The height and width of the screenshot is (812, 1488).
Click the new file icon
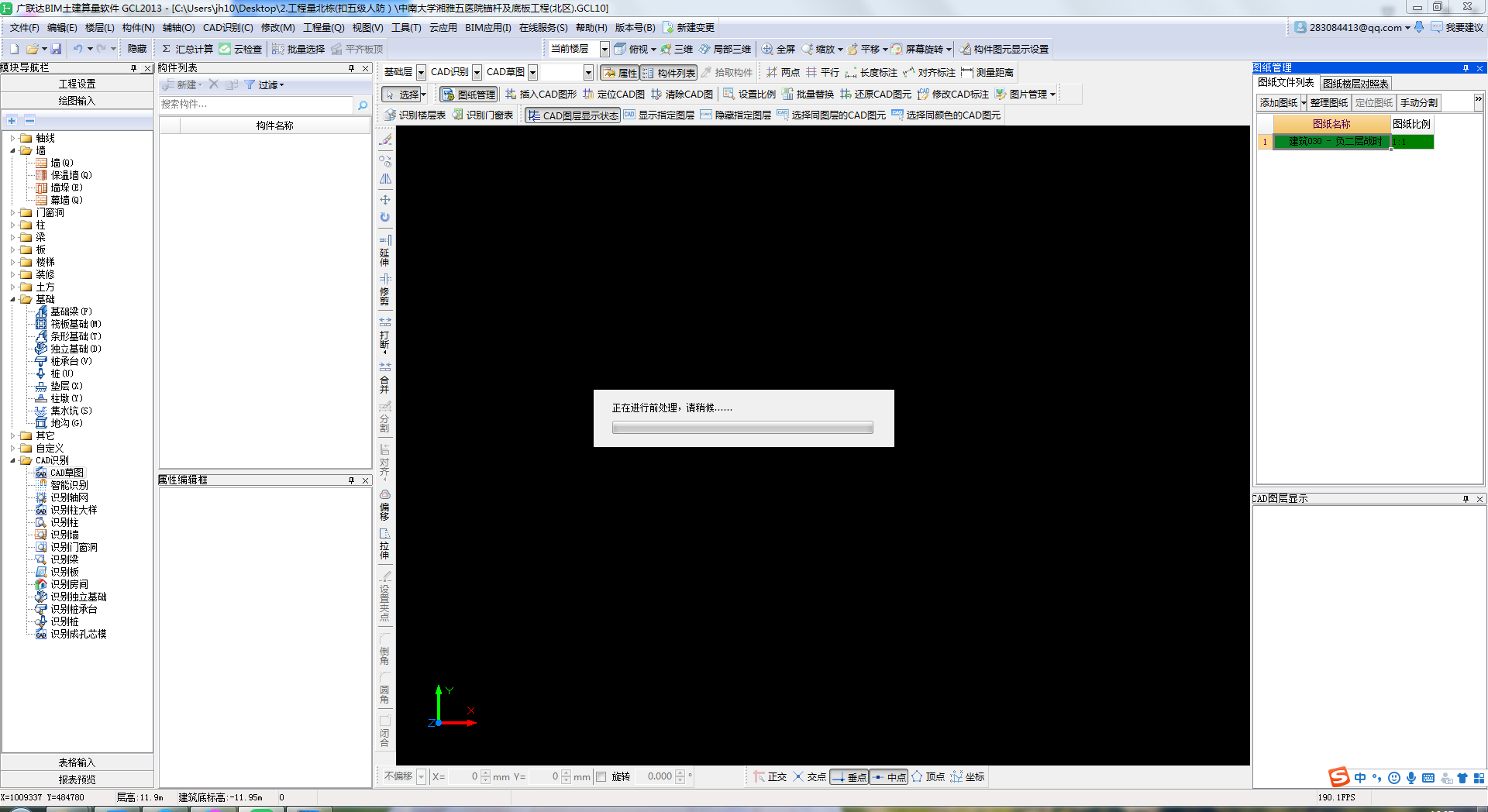click(14, 49)
